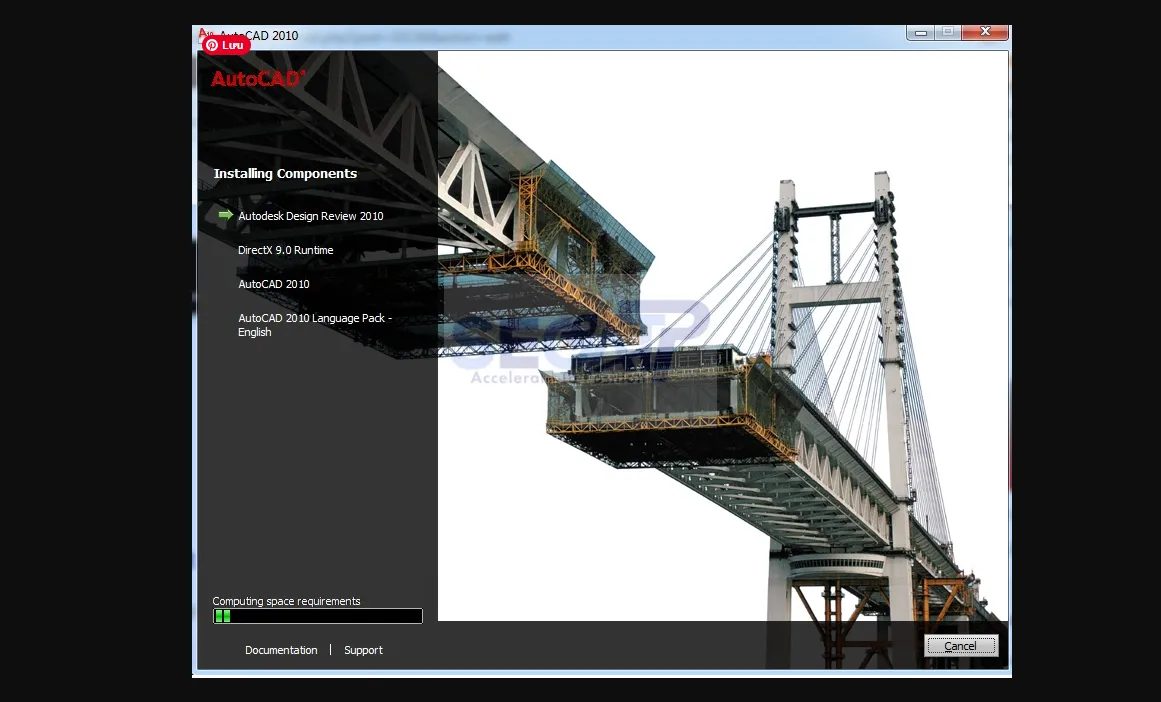Select the Autodesk Design Review 2010 entry

tap(310, 216)
